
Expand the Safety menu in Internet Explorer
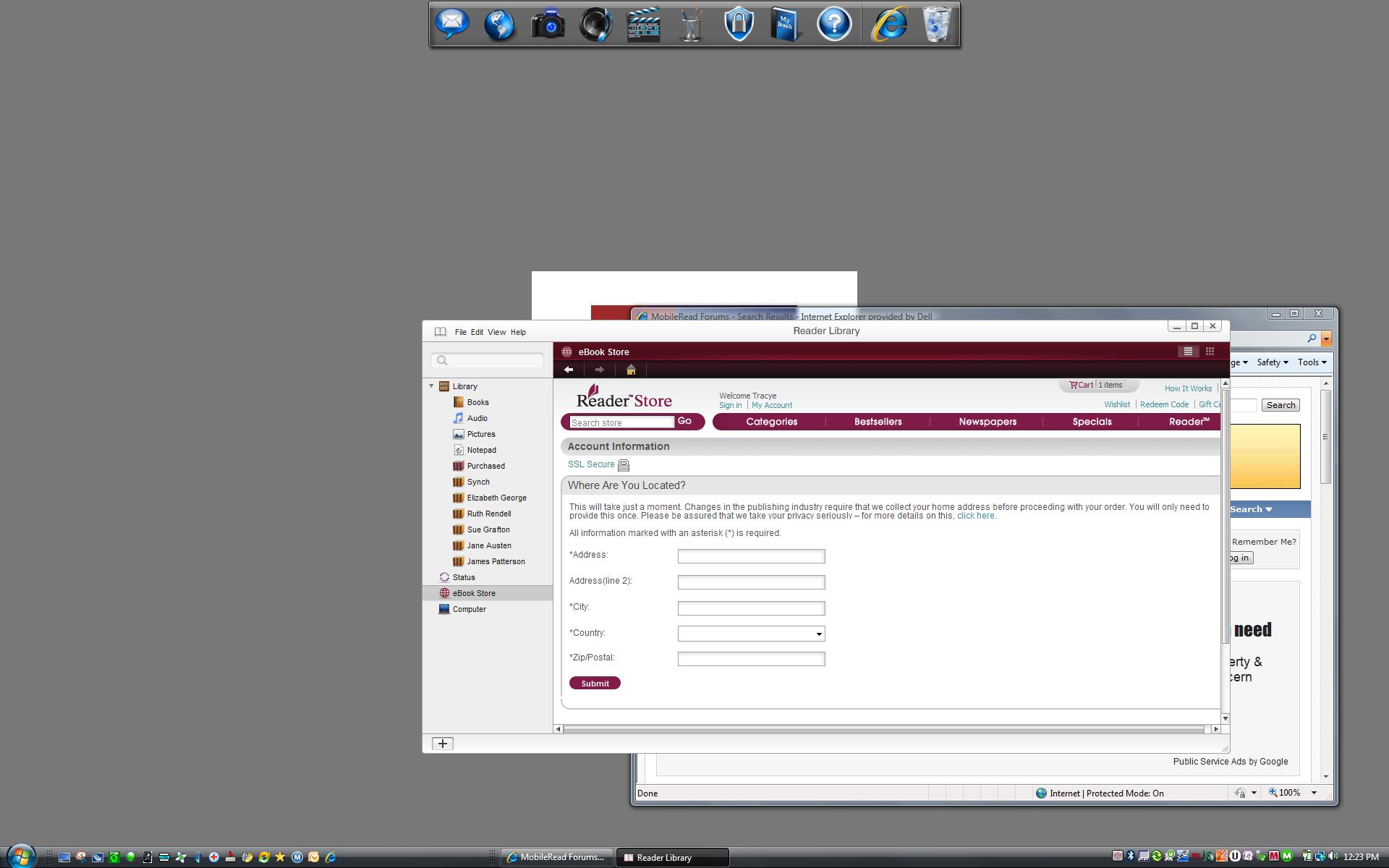pos(1272,362)
